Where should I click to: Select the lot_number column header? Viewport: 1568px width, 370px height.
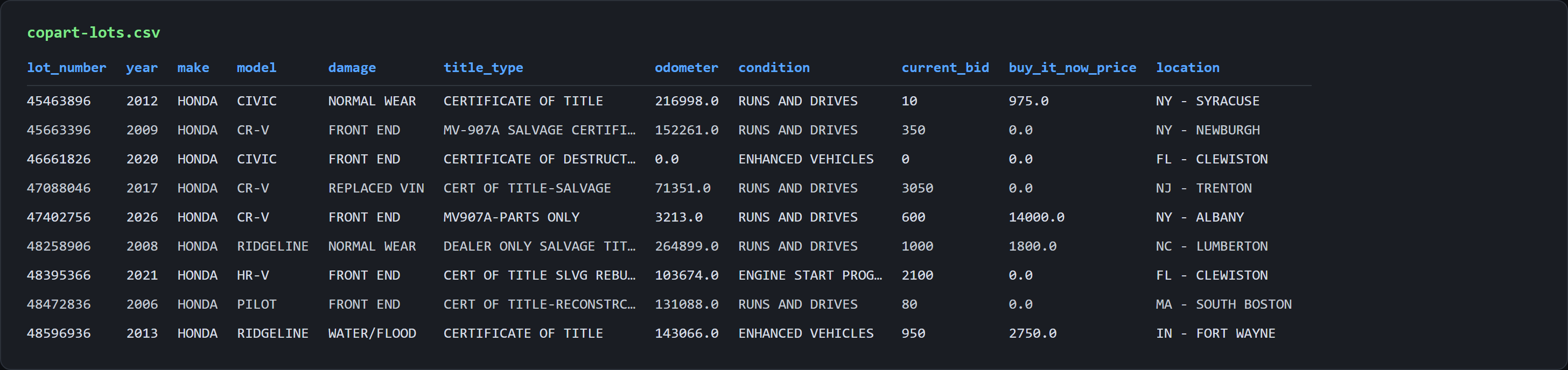point(66,67)
